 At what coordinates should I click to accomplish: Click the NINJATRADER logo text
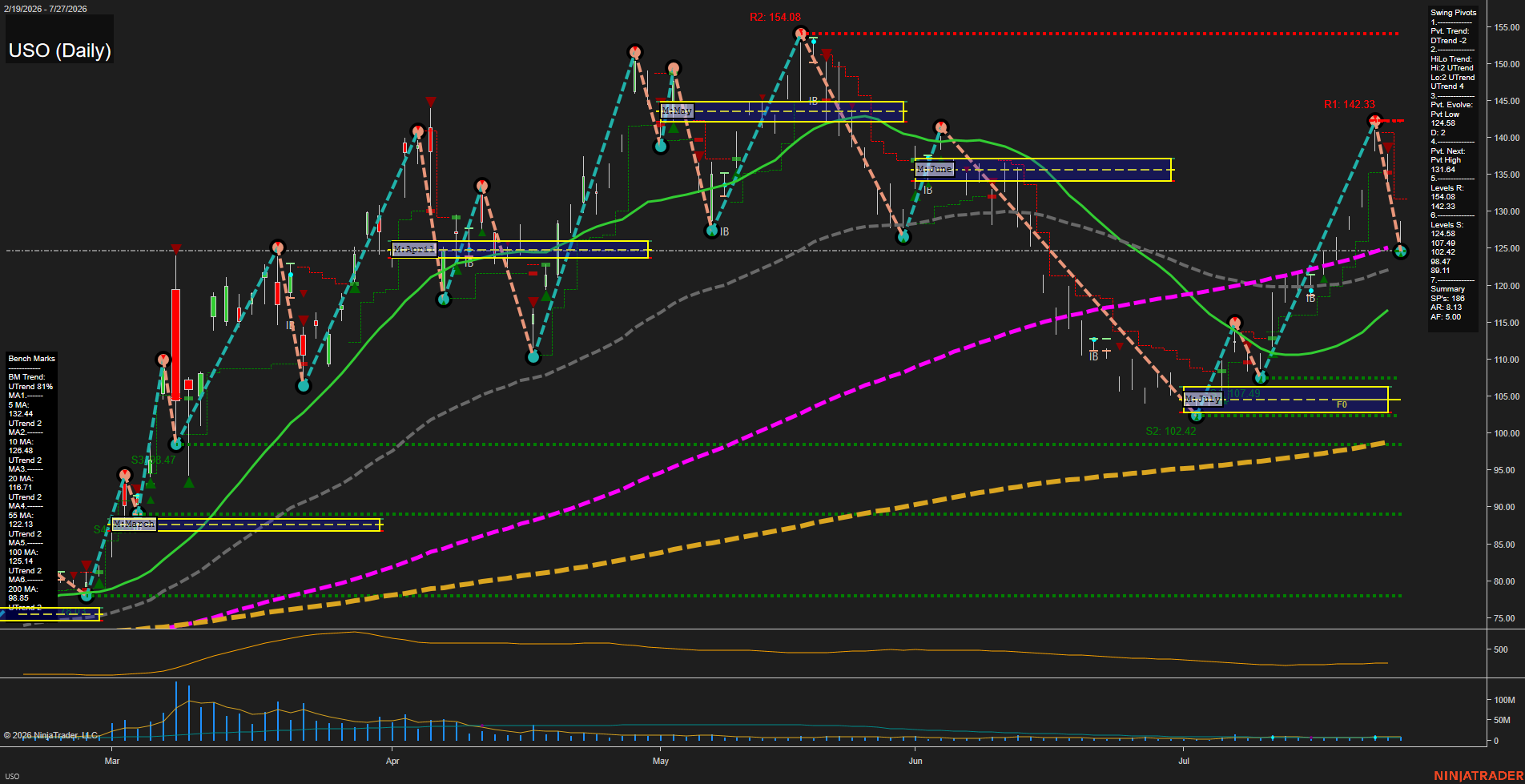coord(1479,776)
